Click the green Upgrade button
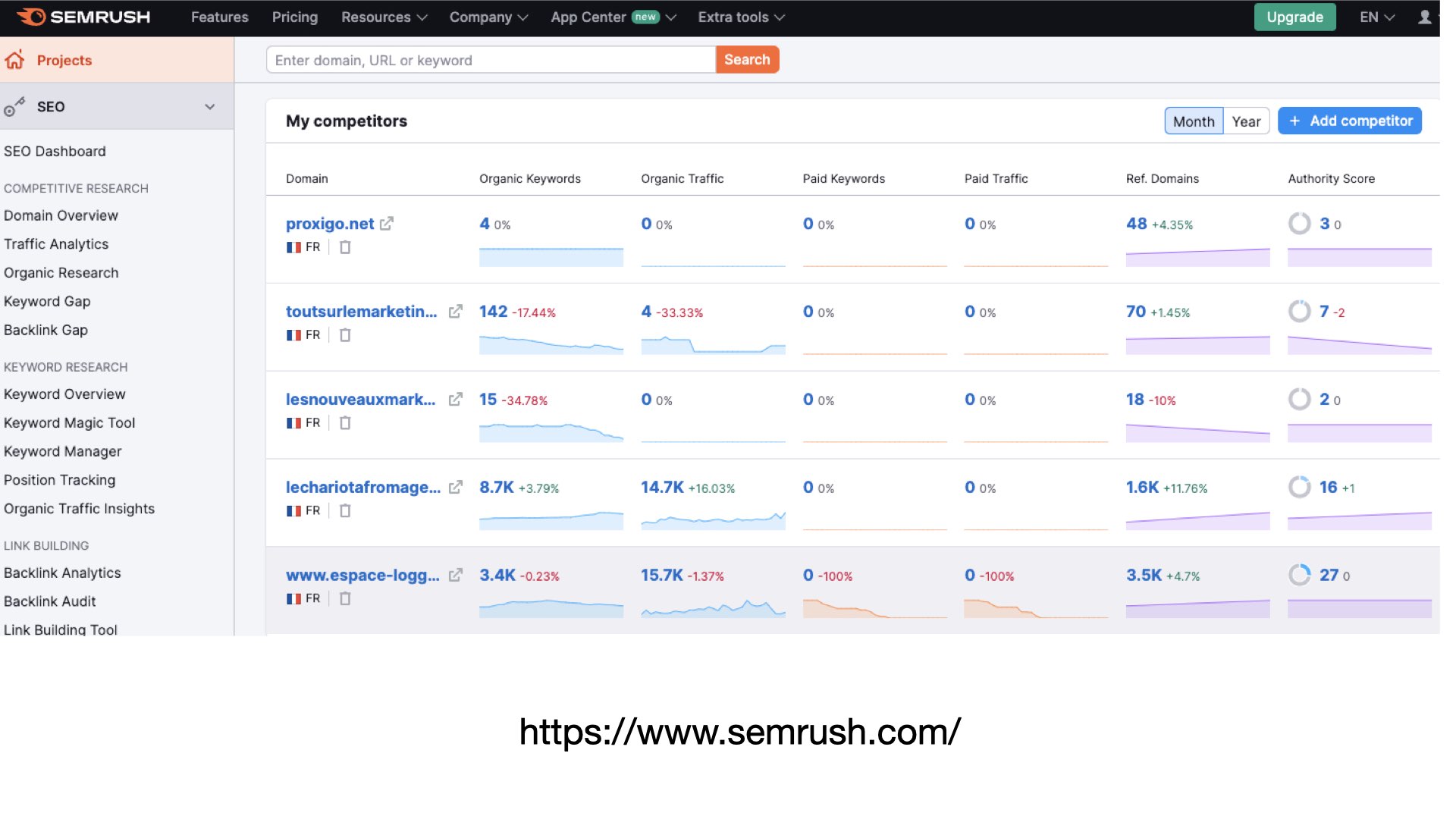 point(1294,17)
